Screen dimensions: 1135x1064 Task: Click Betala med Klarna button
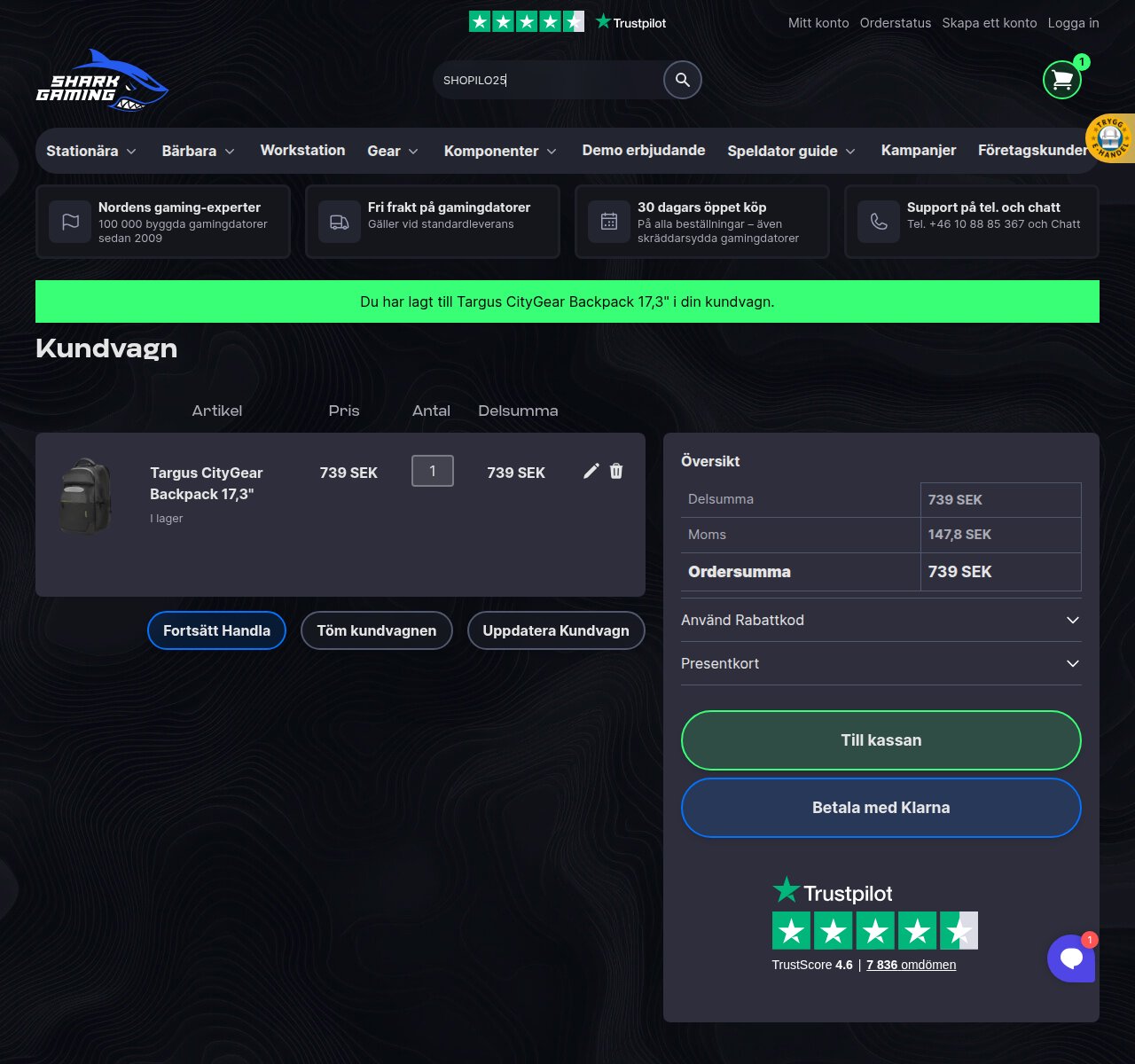pos(881,808)
